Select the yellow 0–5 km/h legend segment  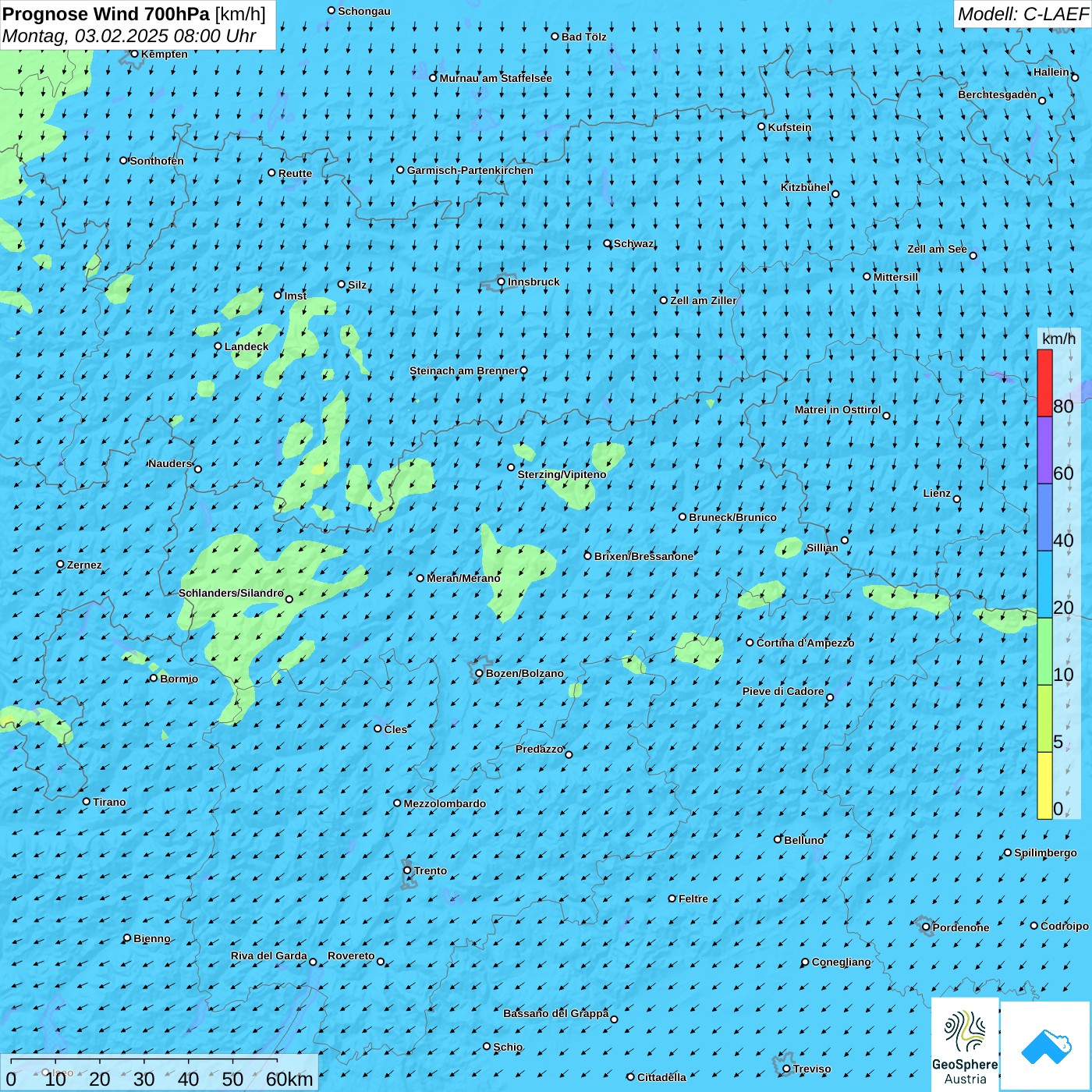point(1044,785)
